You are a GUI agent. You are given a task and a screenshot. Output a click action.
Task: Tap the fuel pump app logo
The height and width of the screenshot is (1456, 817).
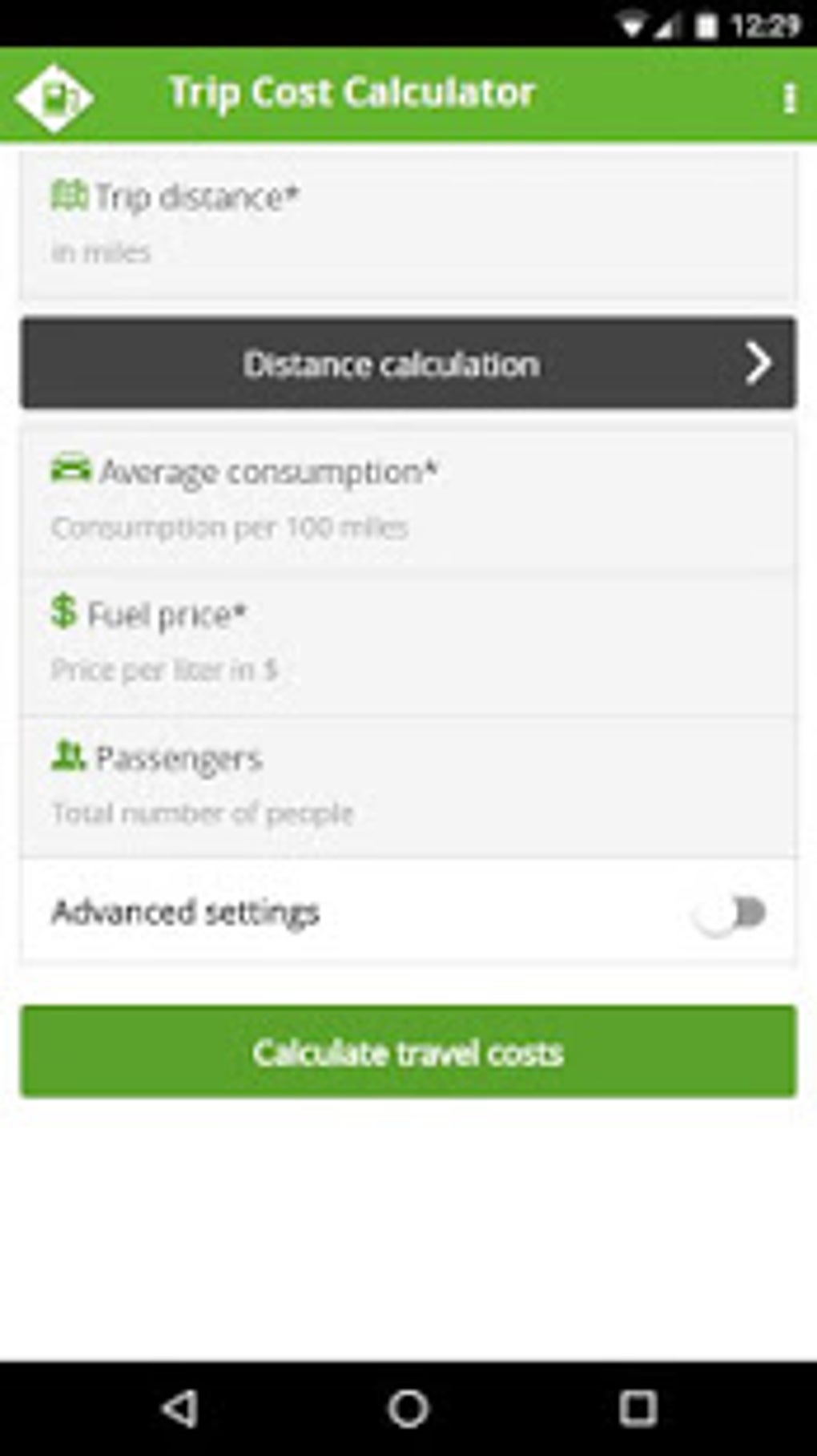point(54,98)
